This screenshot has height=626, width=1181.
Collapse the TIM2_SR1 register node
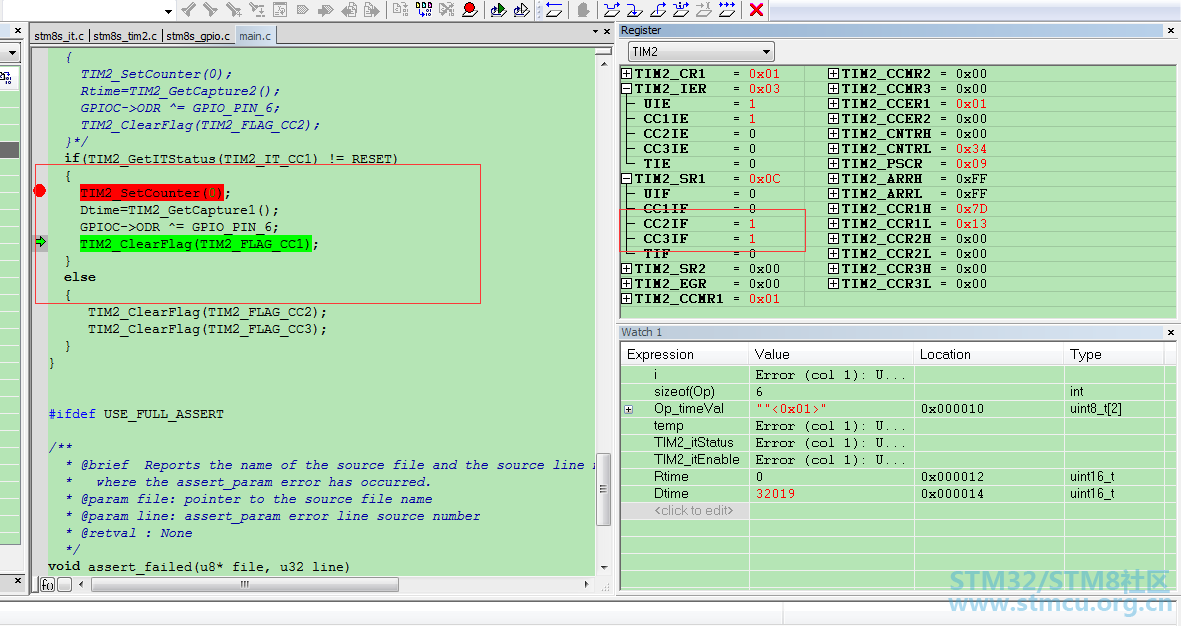click(626, 179)
